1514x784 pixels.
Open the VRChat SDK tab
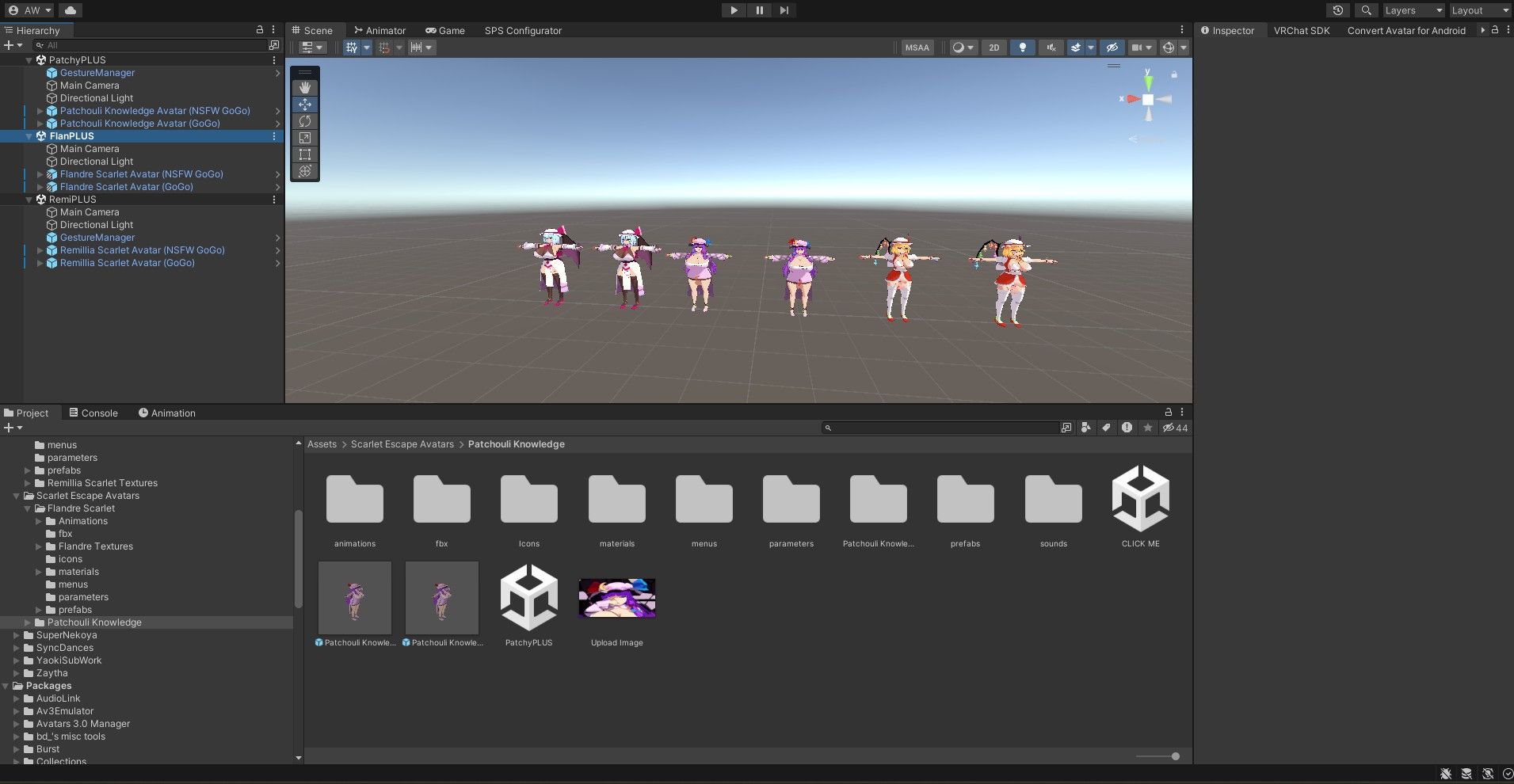click(1302, 31)
